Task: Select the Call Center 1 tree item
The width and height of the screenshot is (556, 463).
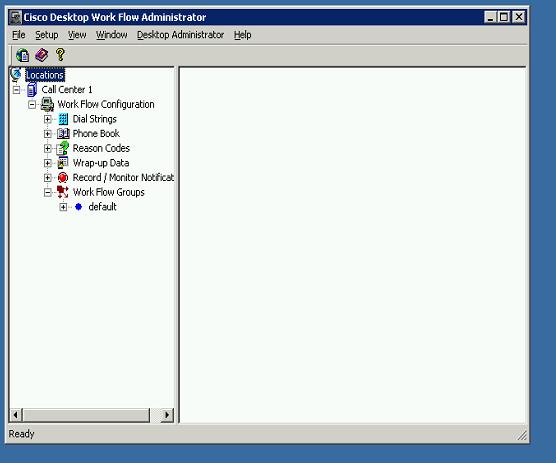Action: click(x=67, y=90)
